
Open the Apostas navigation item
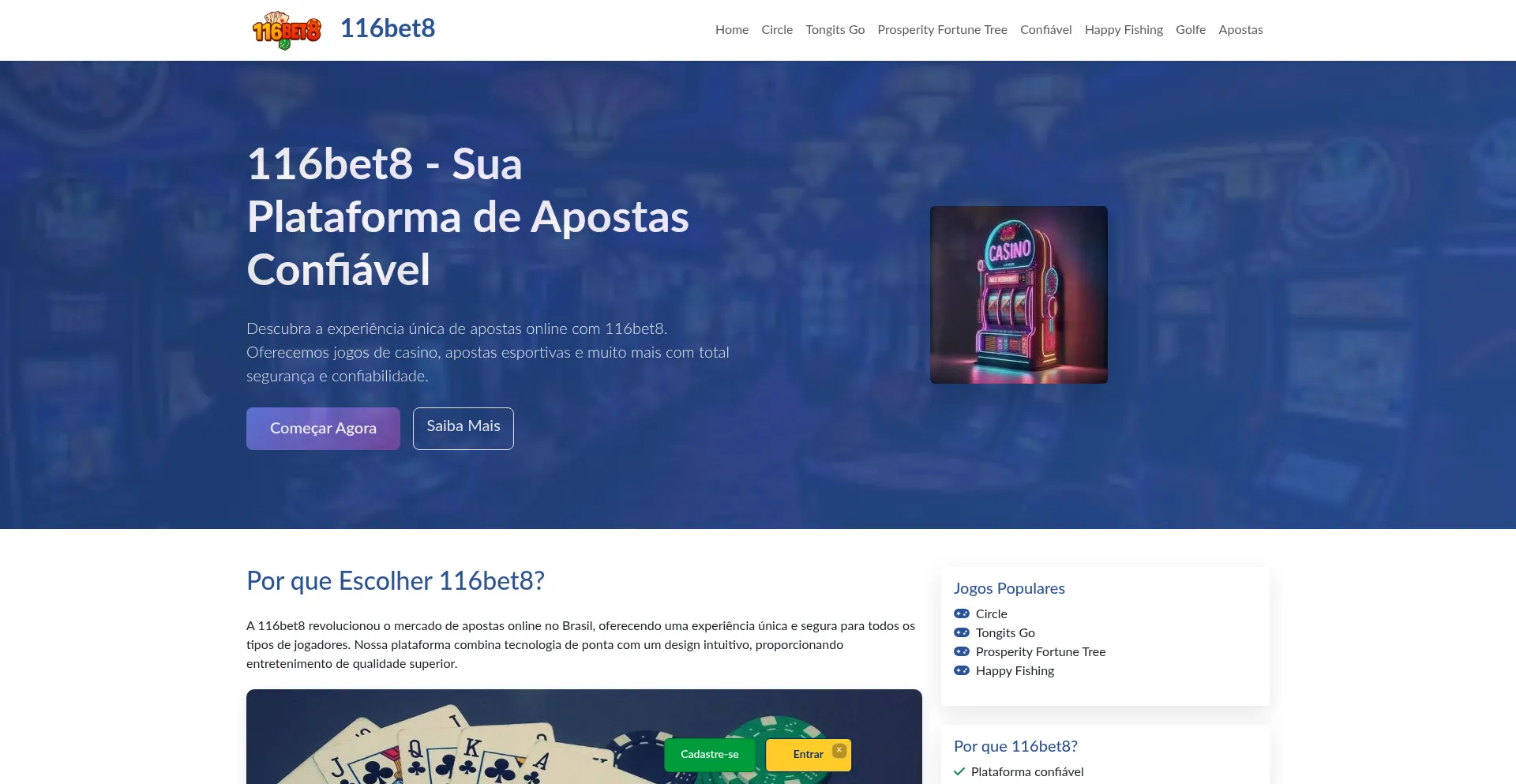[1240, 30]
